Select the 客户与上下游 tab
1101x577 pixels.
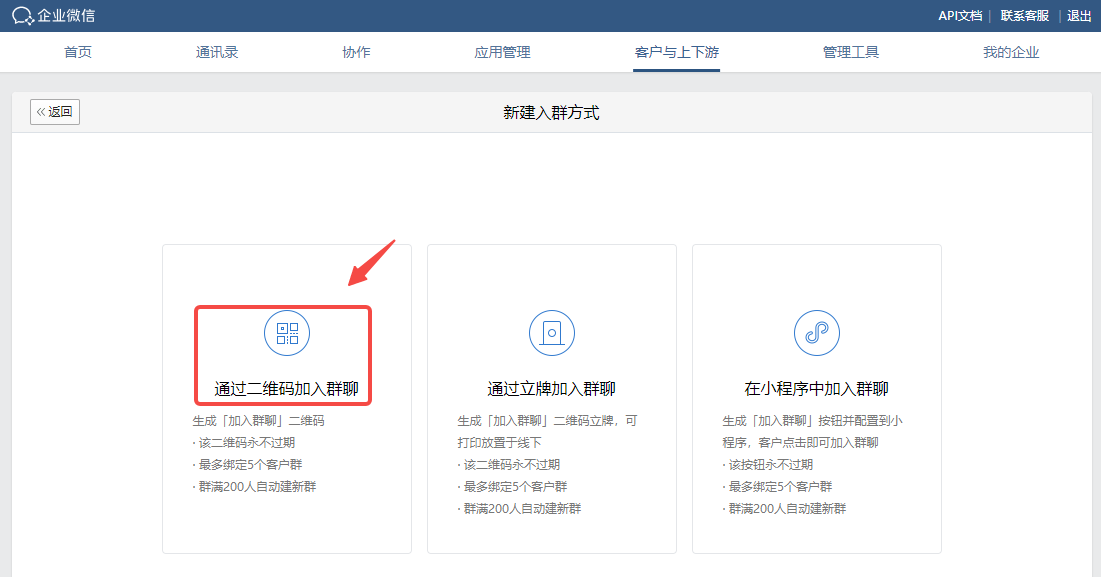(677, 52)
